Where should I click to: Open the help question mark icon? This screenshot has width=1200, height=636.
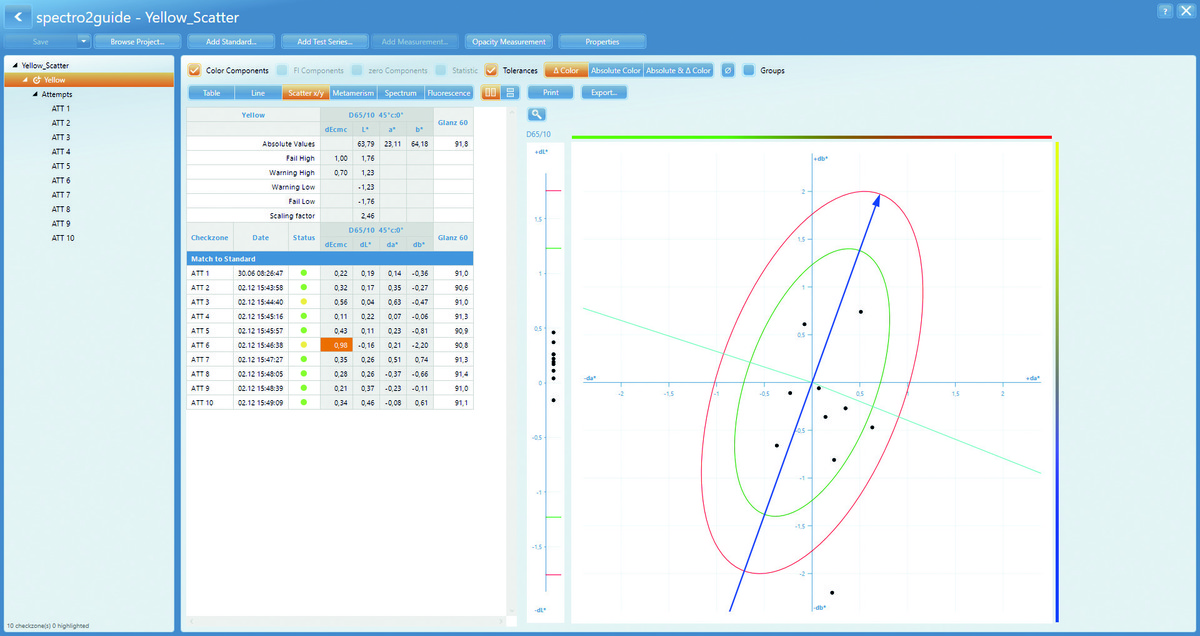1165,10
